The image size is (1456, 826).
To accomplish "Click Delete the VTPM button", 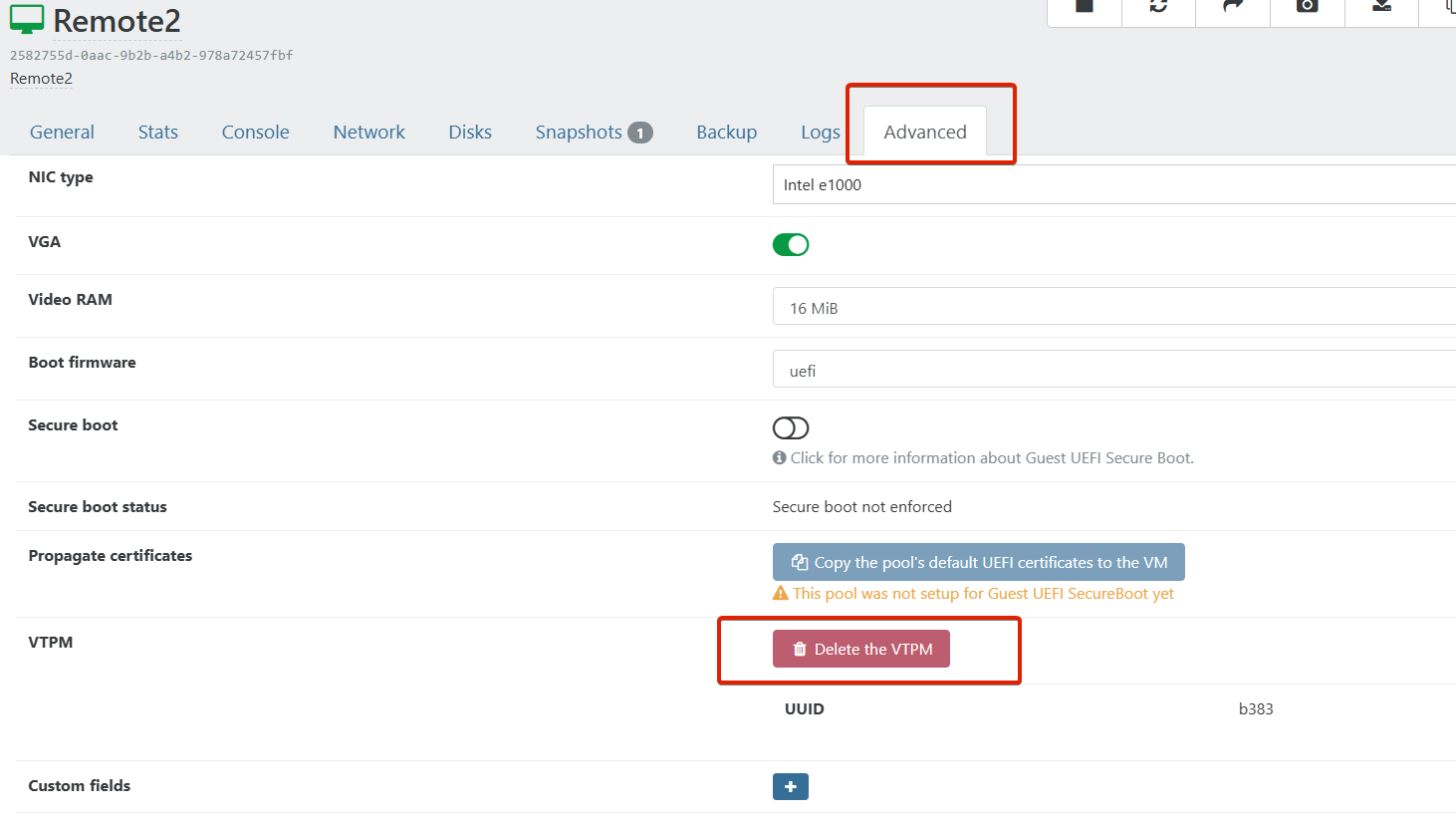I will [x=861, y=650].
